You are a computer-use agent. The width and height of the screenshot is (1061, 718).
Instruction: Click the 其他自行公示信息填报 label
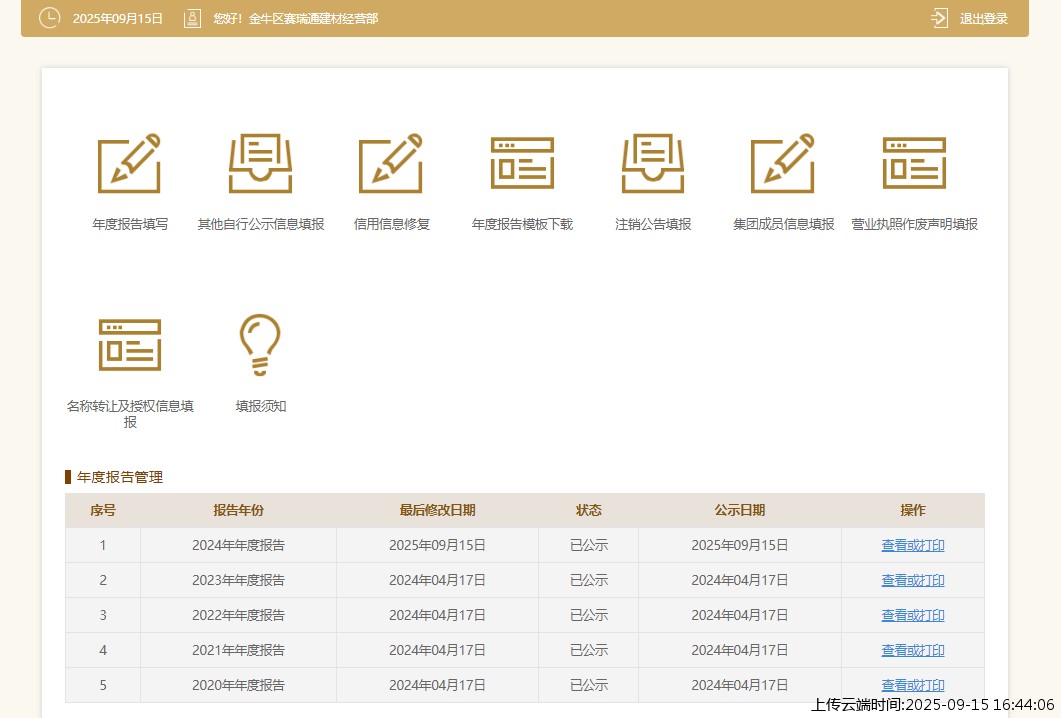[261, 224]
